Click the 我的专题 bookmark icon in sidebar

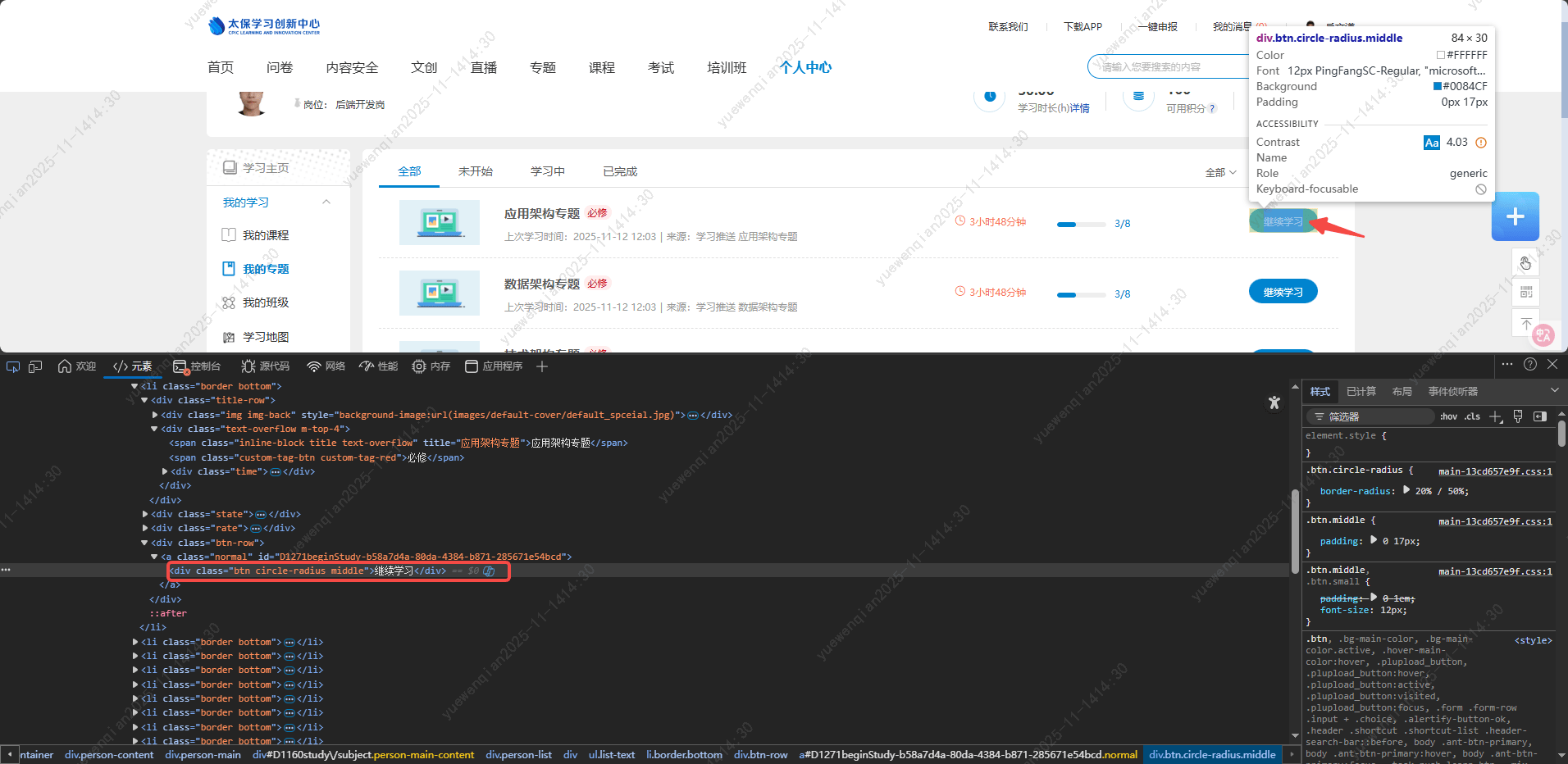point(228,268)
